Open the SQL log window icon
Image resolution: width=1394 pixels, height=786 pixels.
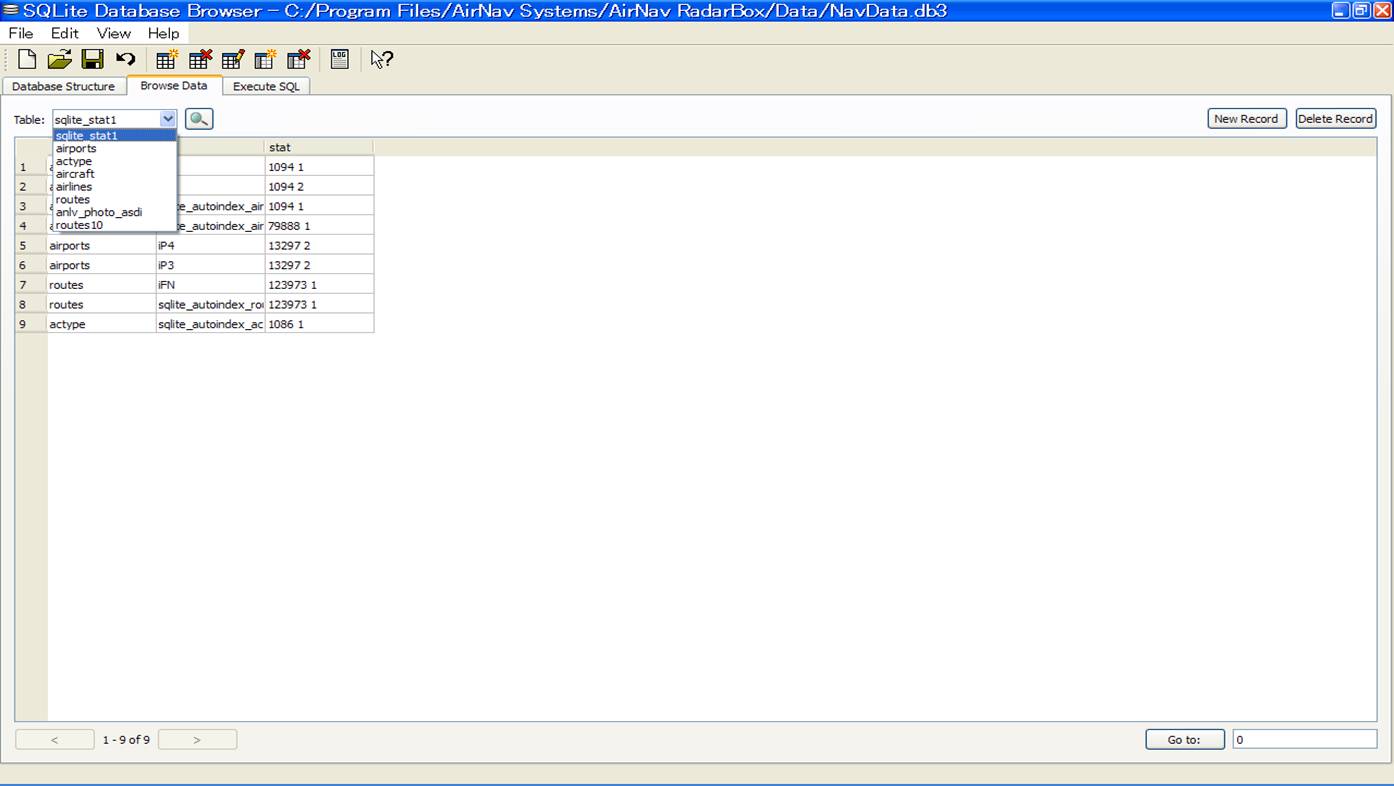coord(339,59)
